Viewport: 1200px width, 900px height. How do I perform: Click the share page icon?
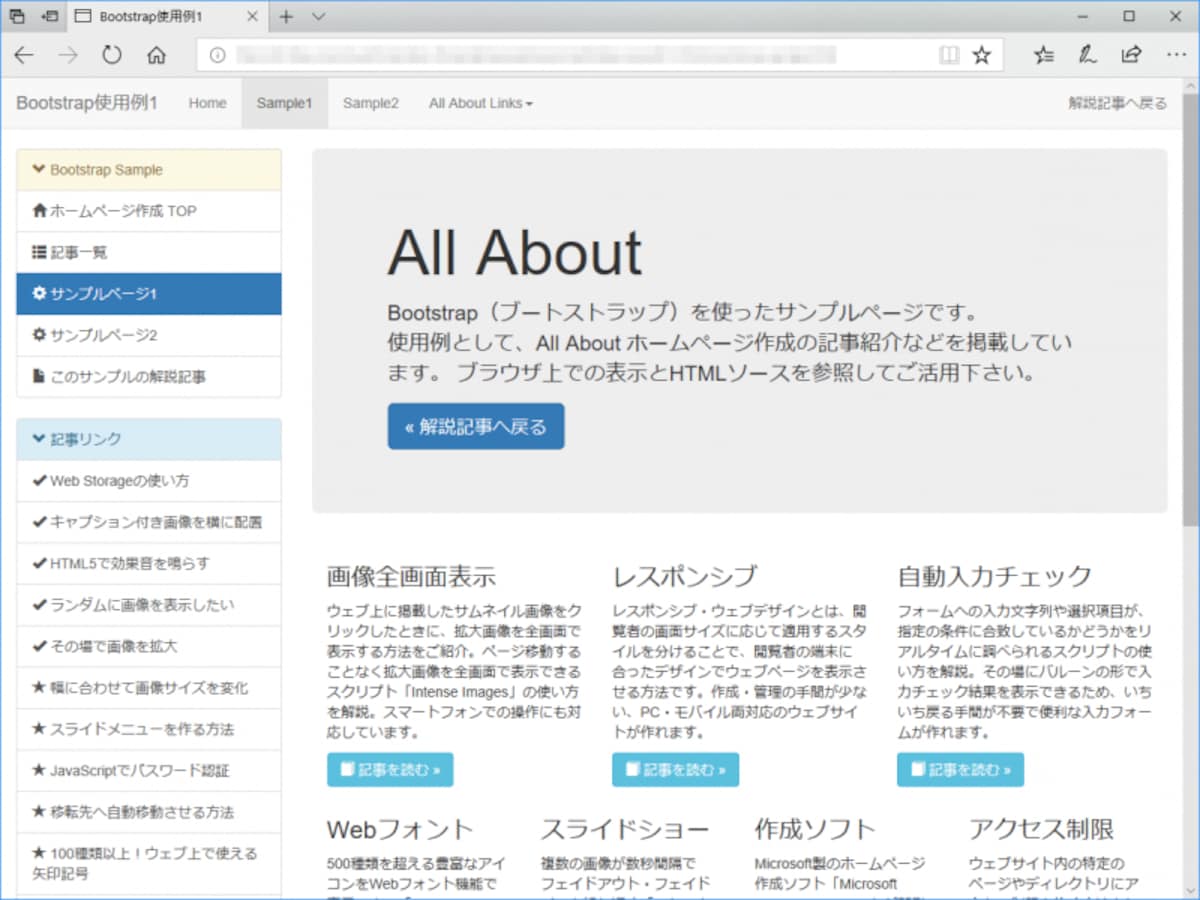point(1132,55)
